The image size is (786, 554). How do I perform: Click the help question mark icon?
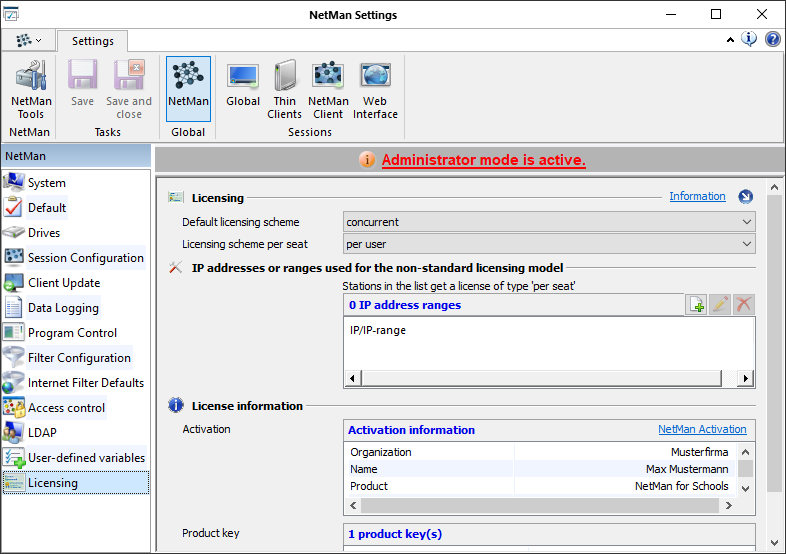pos(773,40)
